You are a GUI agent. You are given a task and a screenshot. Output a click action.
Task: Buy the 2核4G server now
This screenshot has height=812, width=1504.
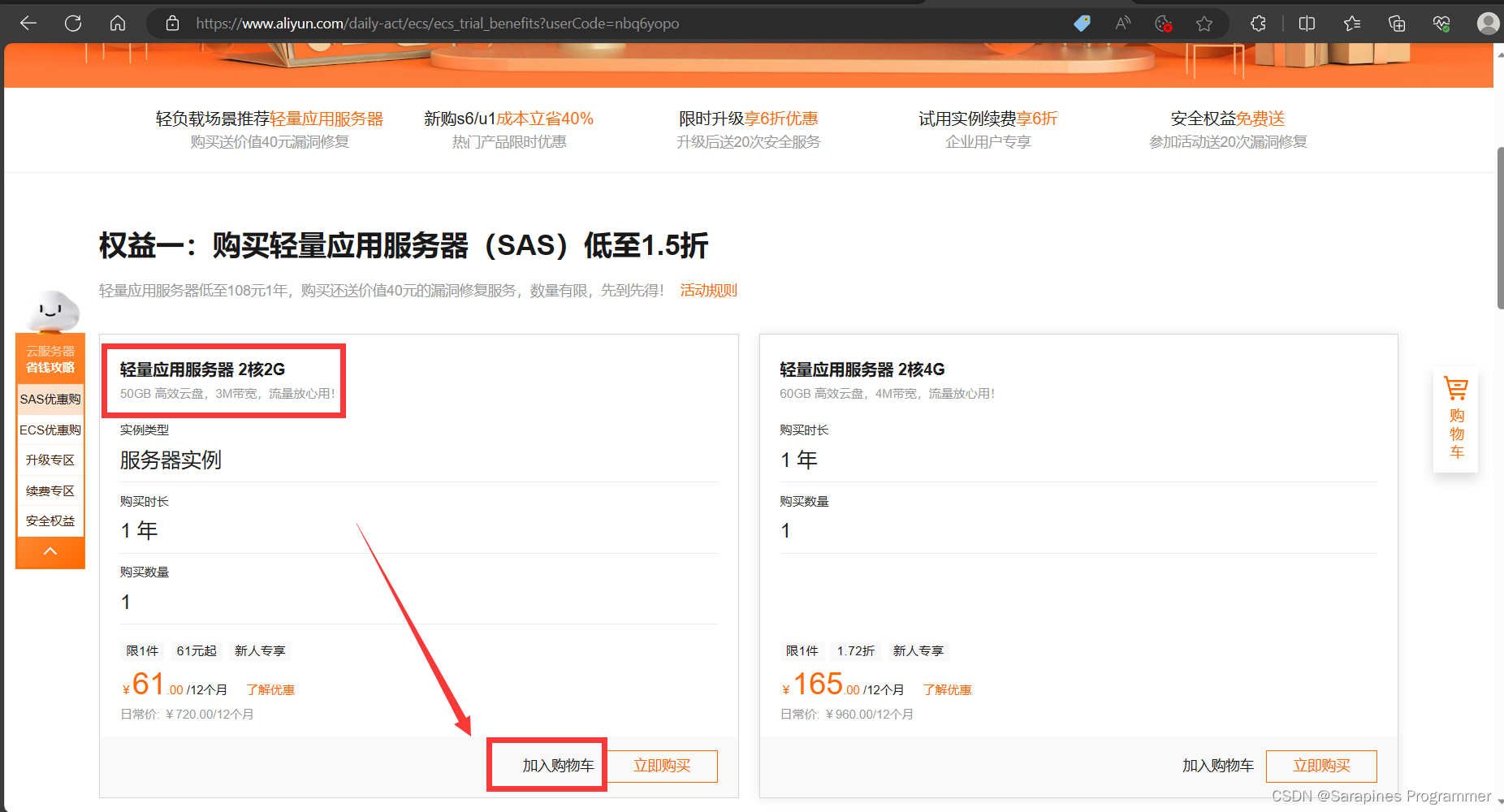pos(1322,766)
